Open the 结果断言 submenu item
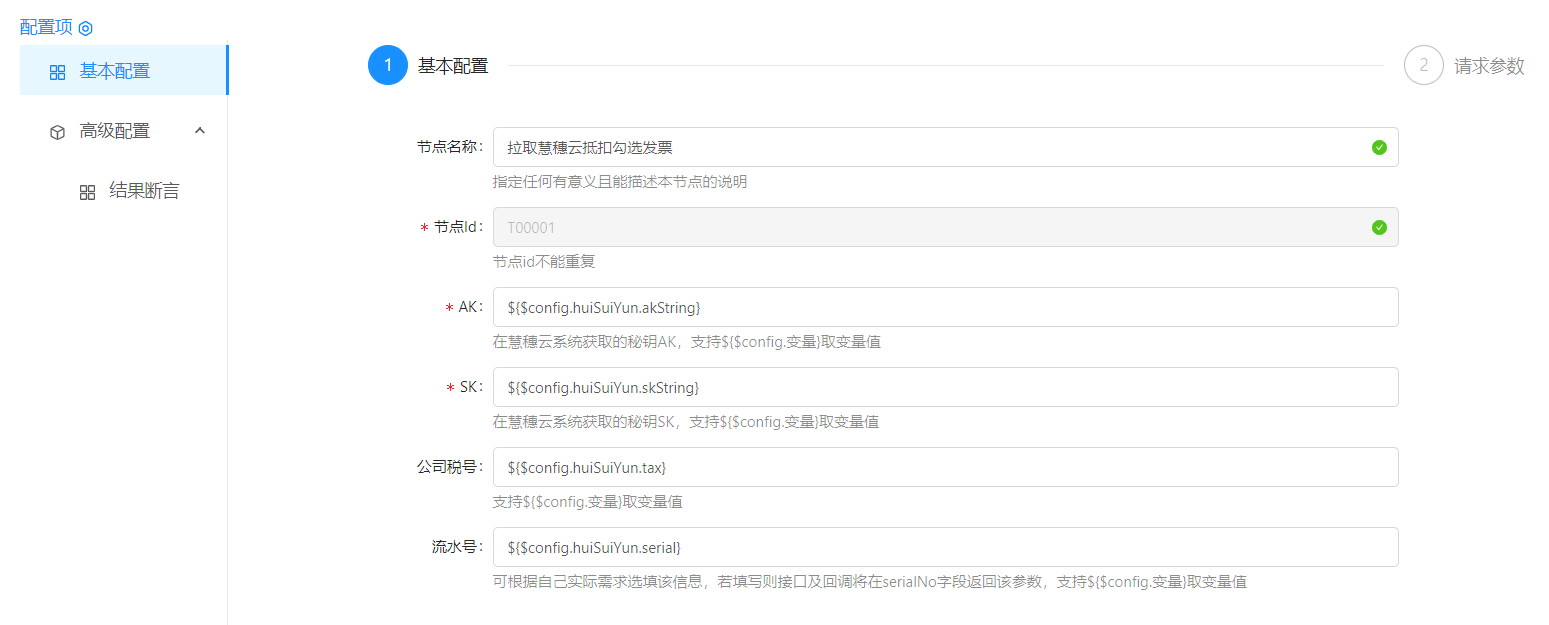The image size is (1549, 625). 144,191
